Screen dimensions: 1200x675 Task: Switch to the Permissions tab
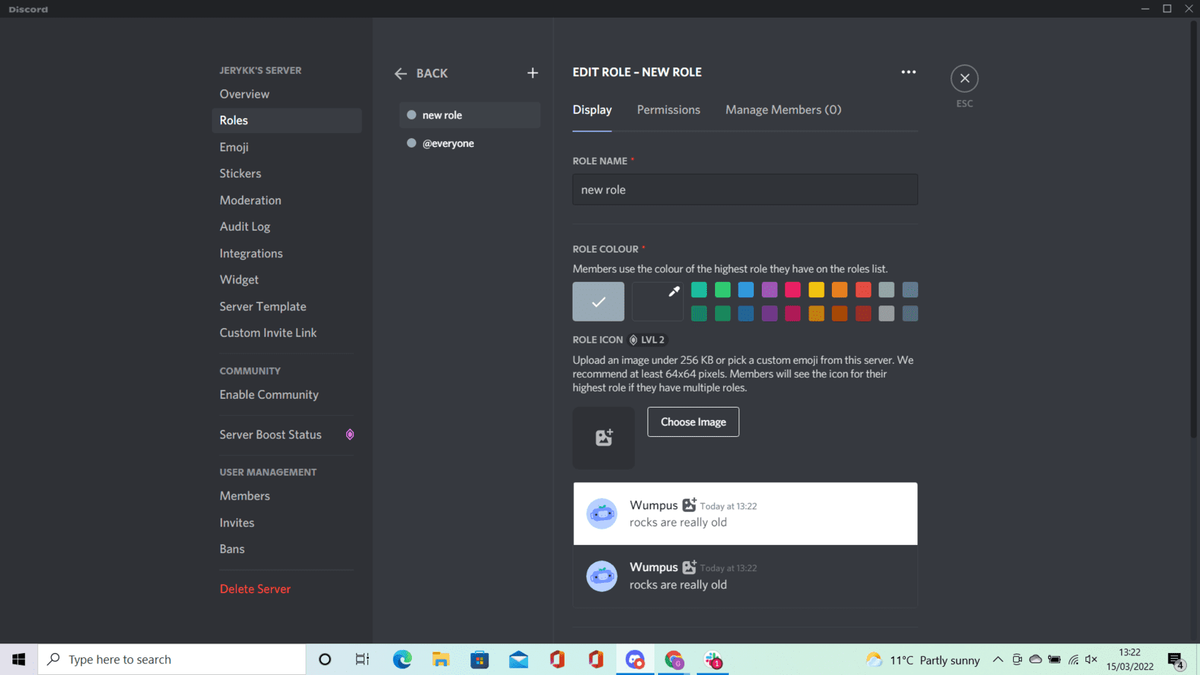[668, 110]
